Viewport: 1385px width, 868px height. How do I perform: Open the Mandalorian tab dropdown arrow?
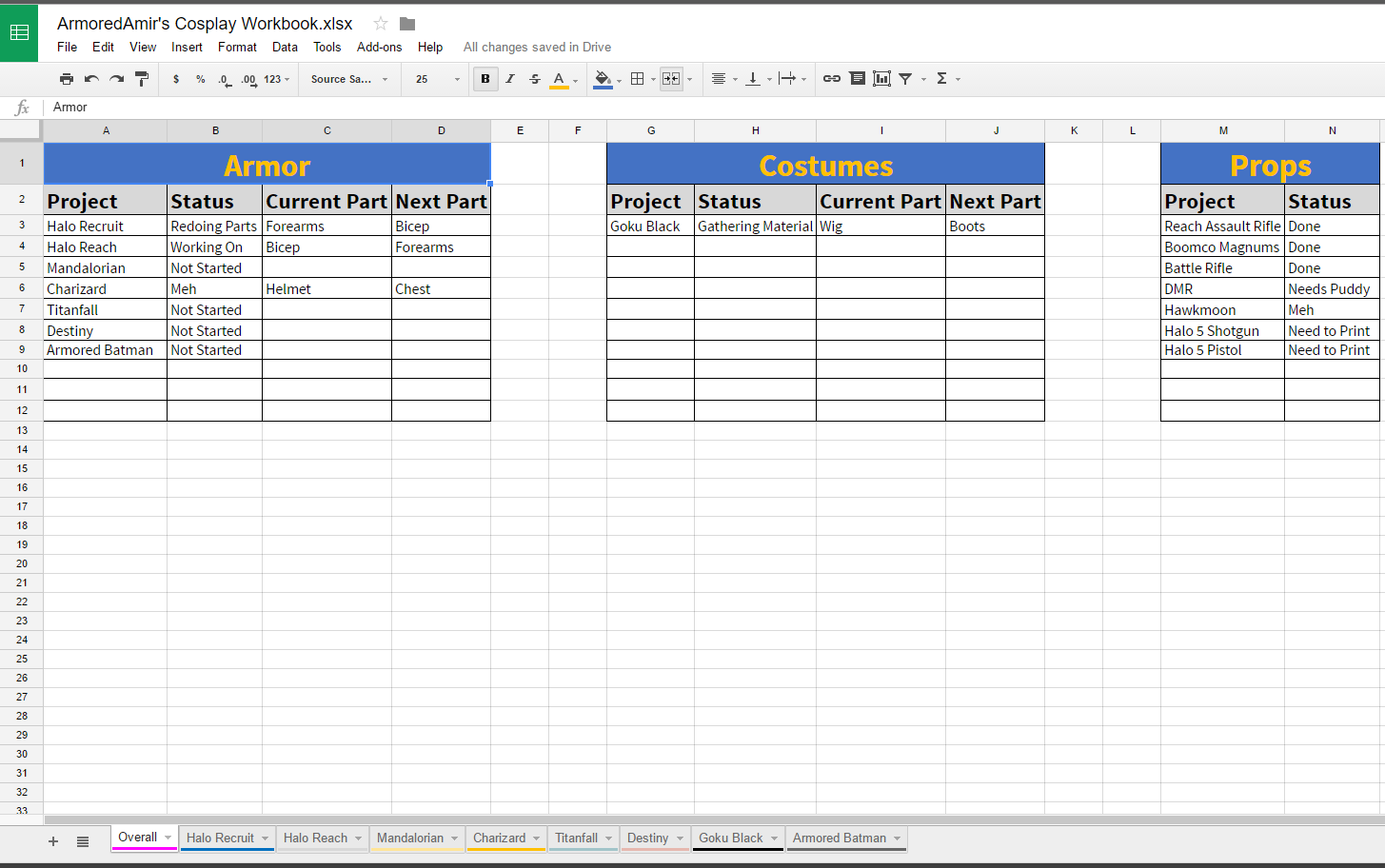point(455,838)
